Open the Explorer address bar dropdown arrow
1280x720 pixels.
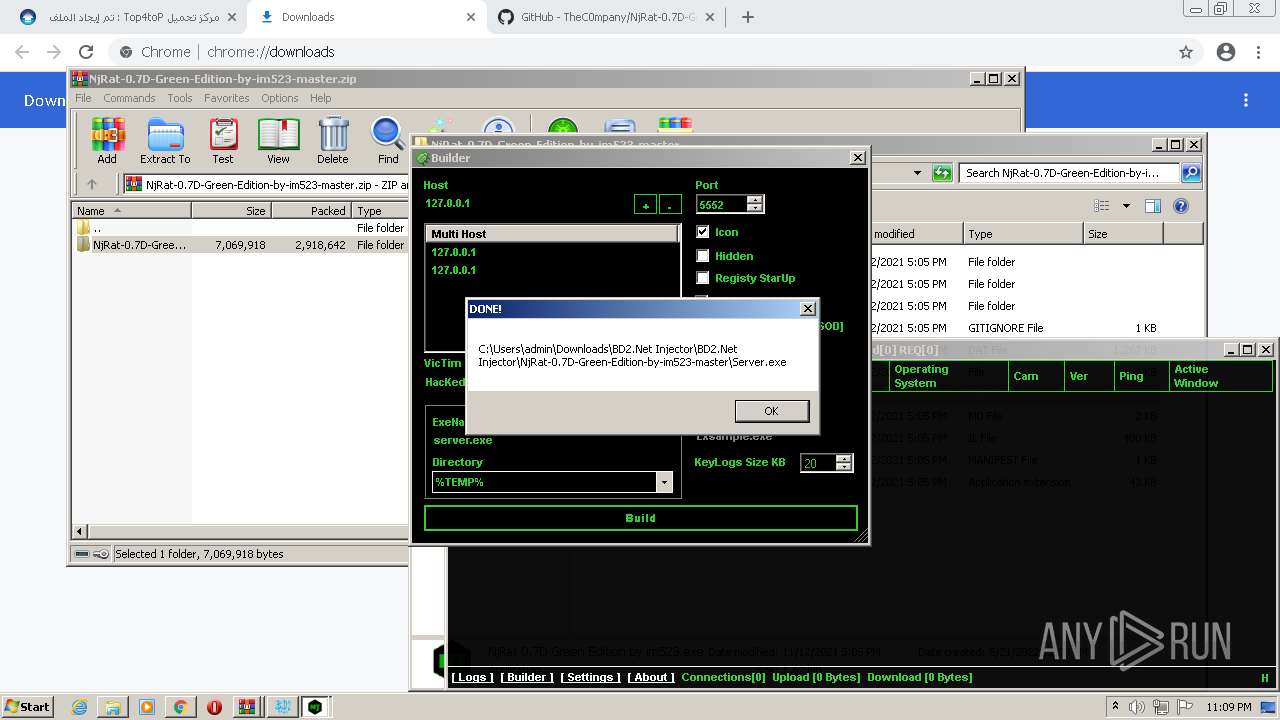[917, 173]
